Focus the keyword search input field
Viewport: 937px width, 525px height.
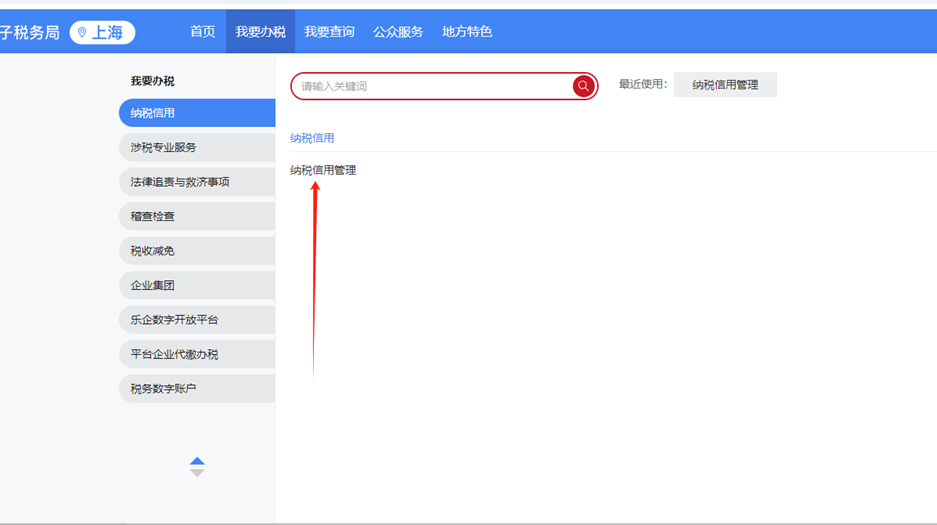(x=430, y=86)
